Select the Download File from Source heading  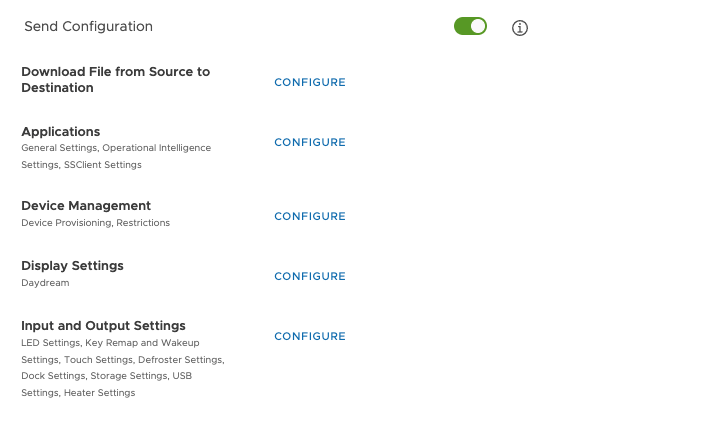coord(116,79)
